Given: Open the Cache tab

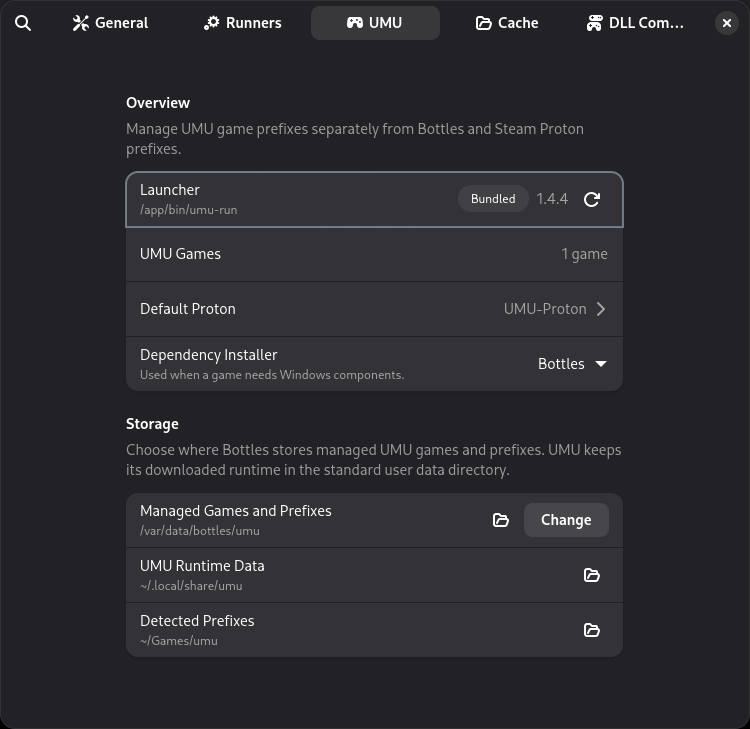Looking at the screenshot, I should 507,23.
